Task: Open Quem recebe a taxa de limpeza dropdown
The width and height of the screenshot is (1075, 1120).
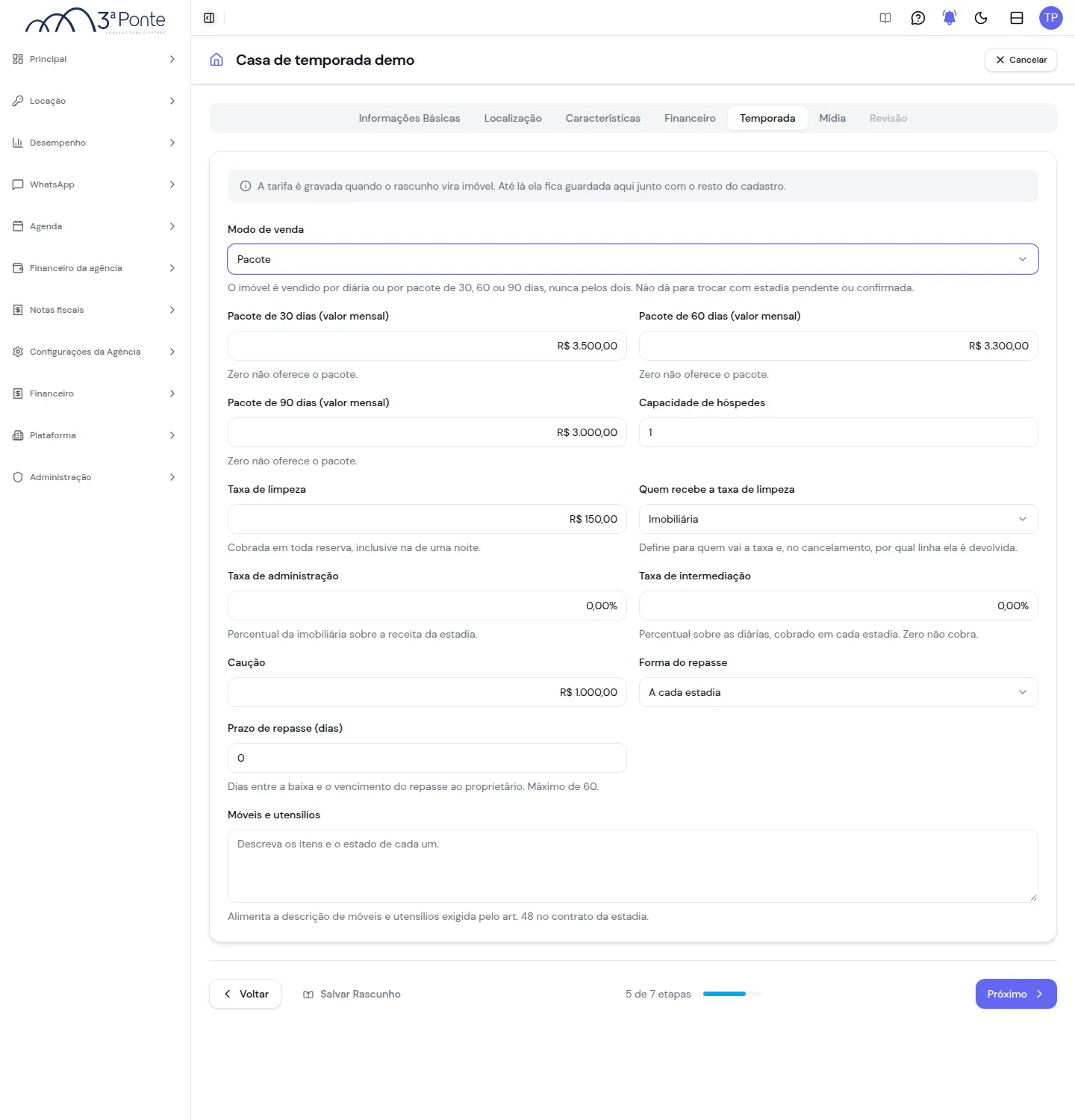Action: [838, 519]
